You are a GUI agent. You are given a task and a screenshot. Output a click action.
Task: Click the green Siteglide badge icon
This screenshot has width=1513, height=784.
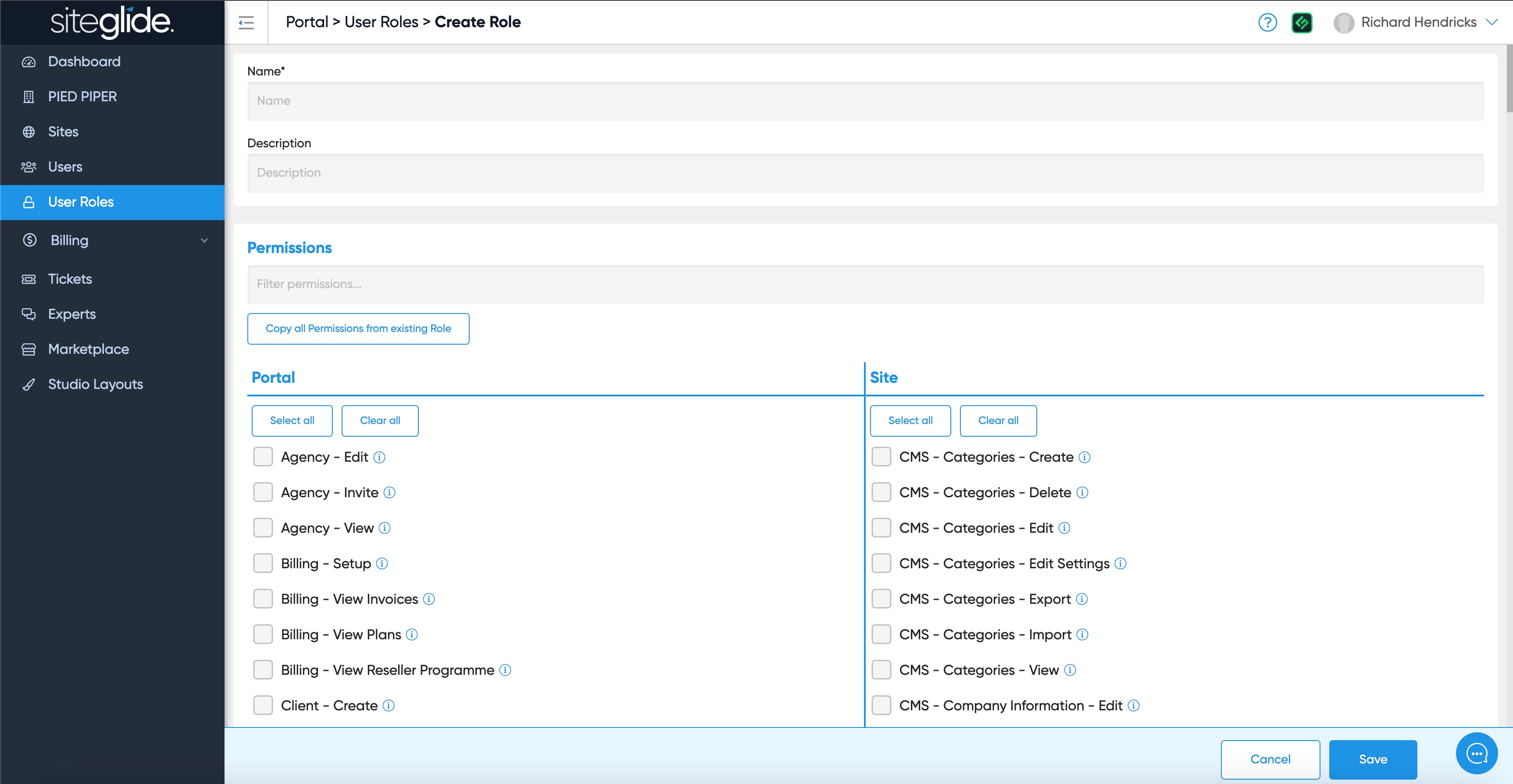pyautogui.click(x=1302, y=22)
